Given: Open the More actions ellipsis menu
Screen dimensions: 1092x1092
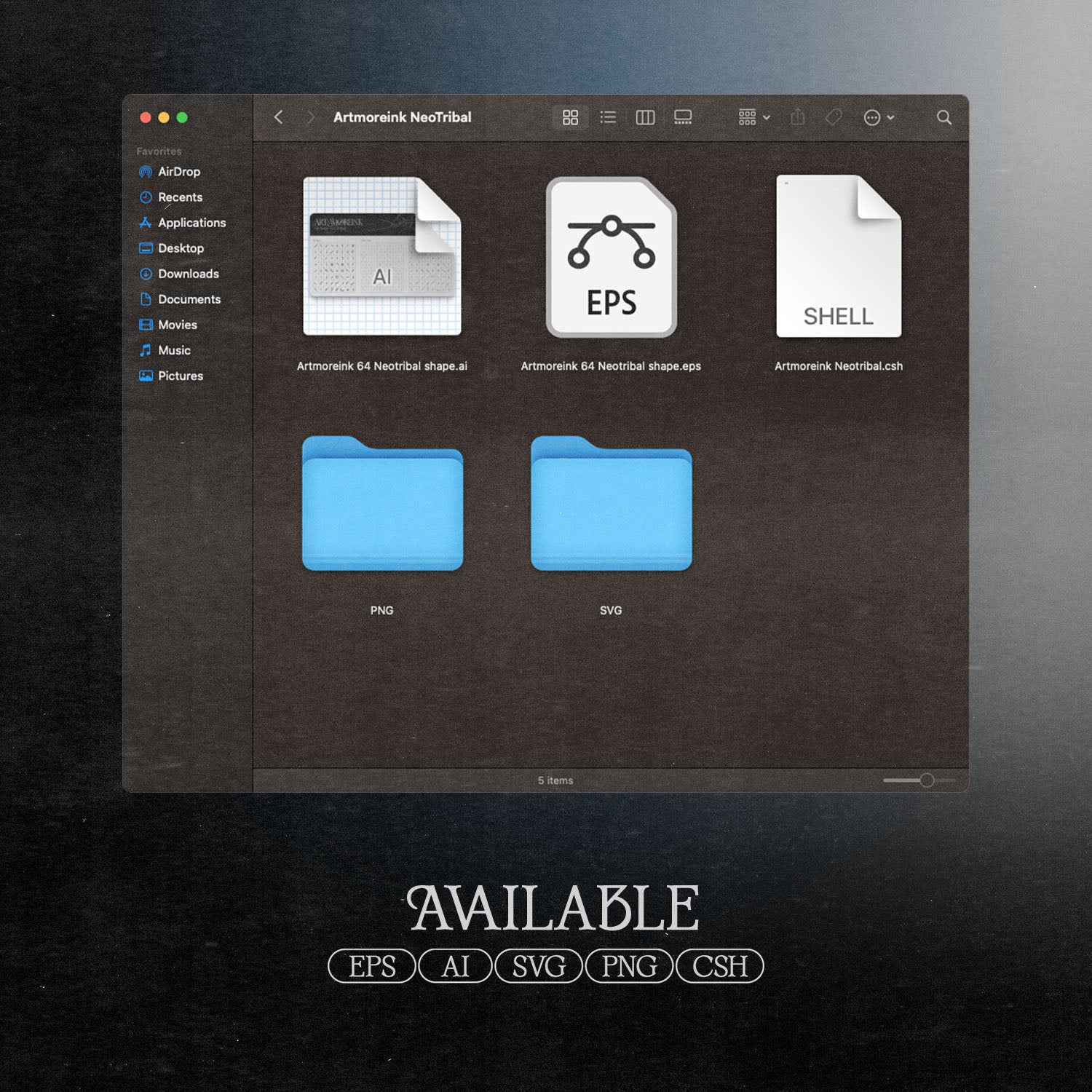Looking at the screenshot, I should (x=878, y=117).
